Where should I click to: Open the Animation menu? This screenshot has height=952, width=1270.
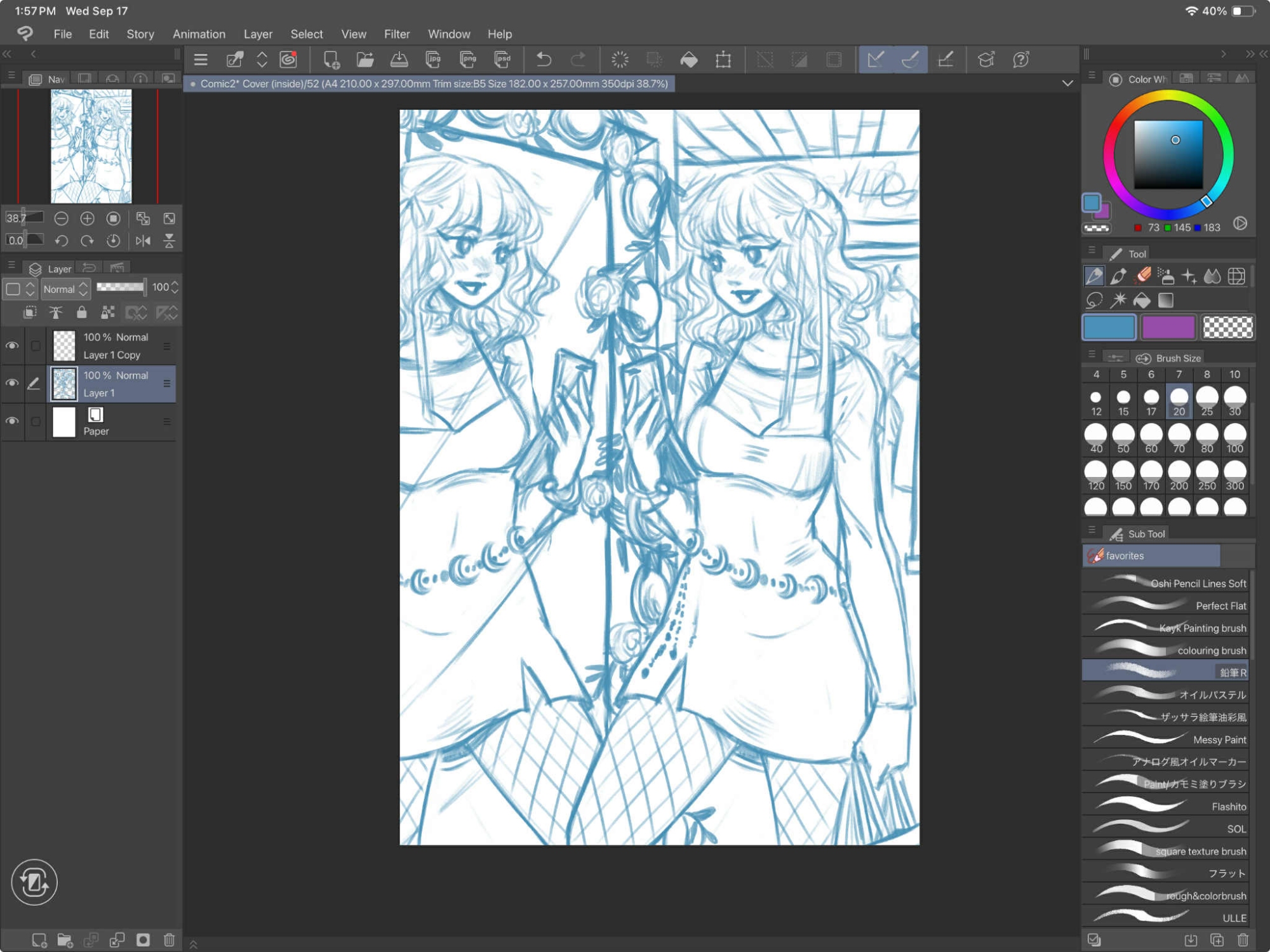[x=199, y=34]
